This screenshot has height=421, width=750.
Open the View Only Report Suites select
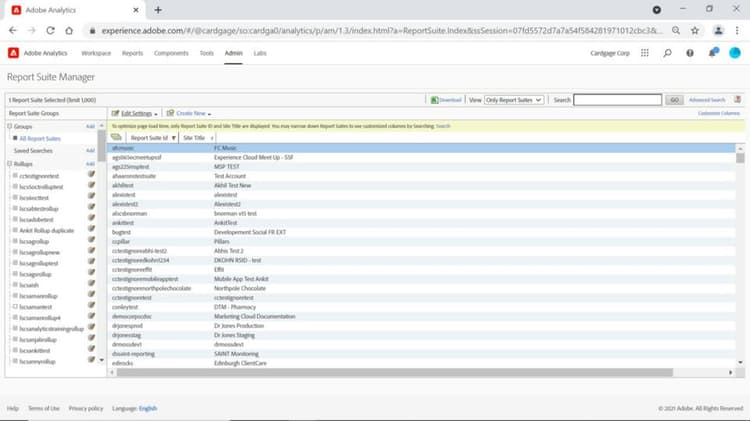[514, 100]
